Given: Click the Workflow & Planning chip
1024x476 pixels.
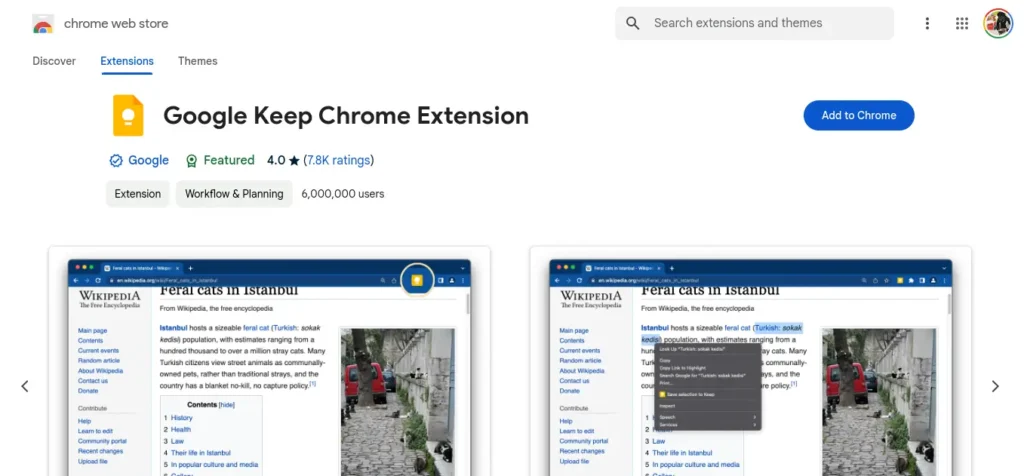Looking at the screenshot, I should click(x=234, y=194).
